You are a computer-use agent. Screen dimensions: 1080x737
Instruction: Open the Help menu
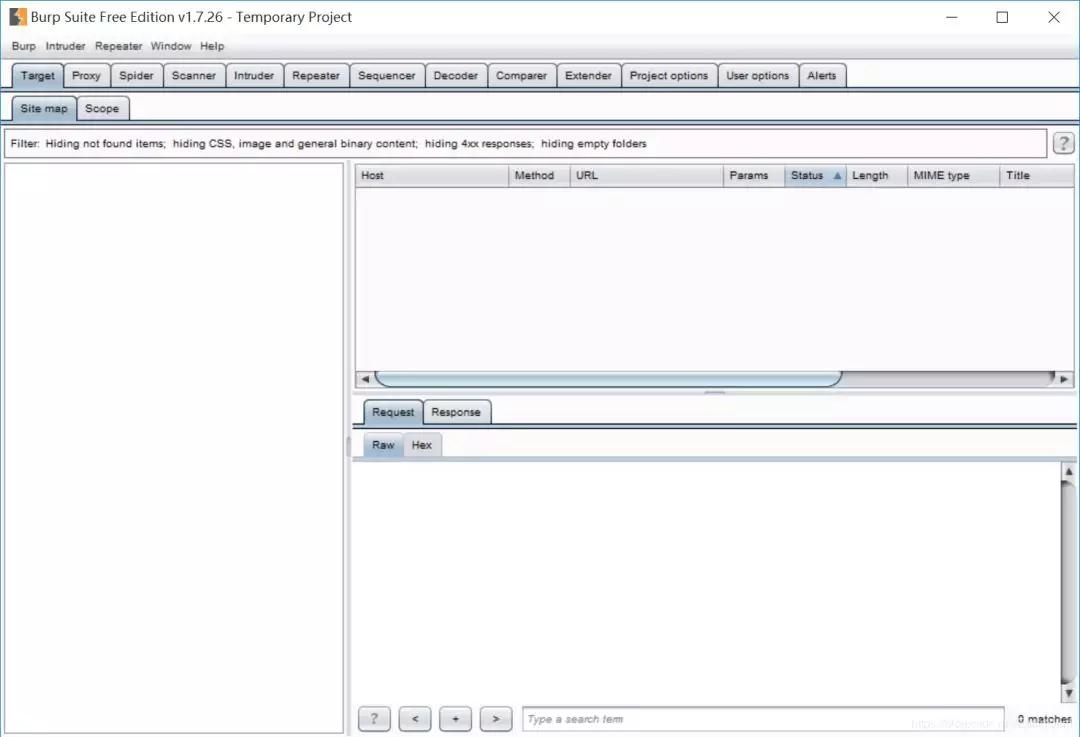[x=212, y=46]
